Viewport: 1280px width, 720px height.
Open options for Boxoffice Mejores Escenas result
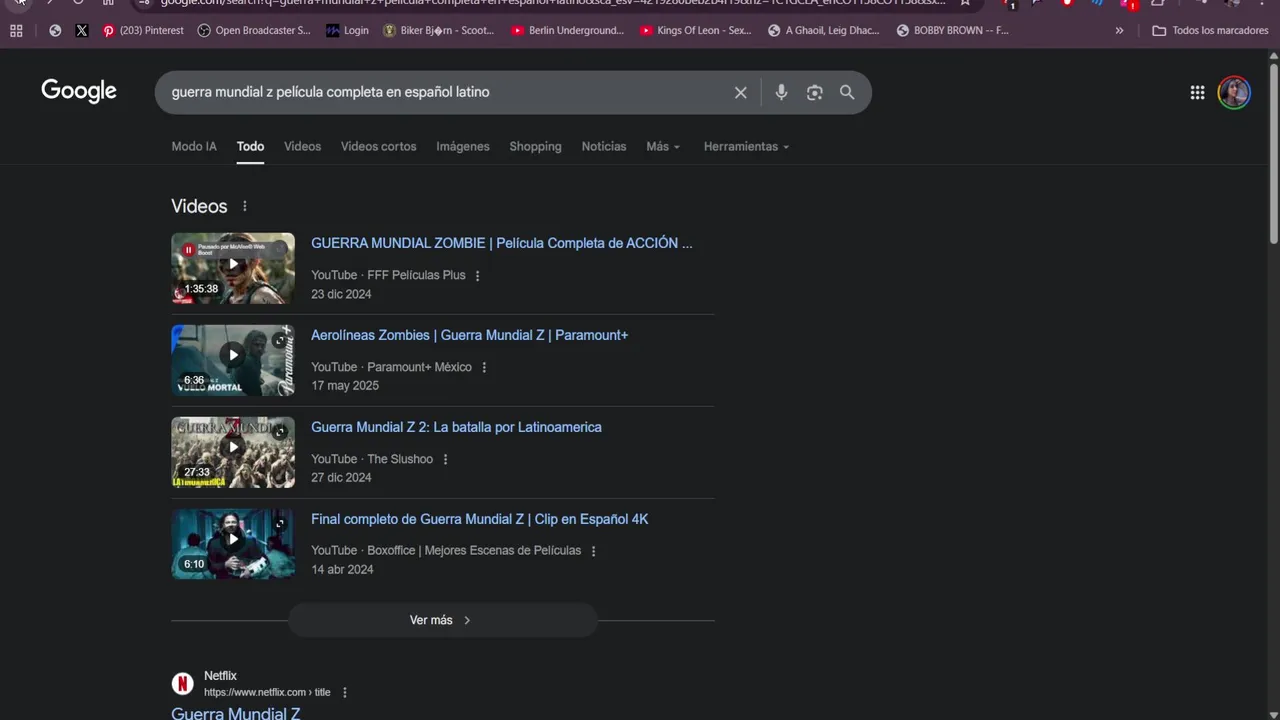[x=594, y=552]
